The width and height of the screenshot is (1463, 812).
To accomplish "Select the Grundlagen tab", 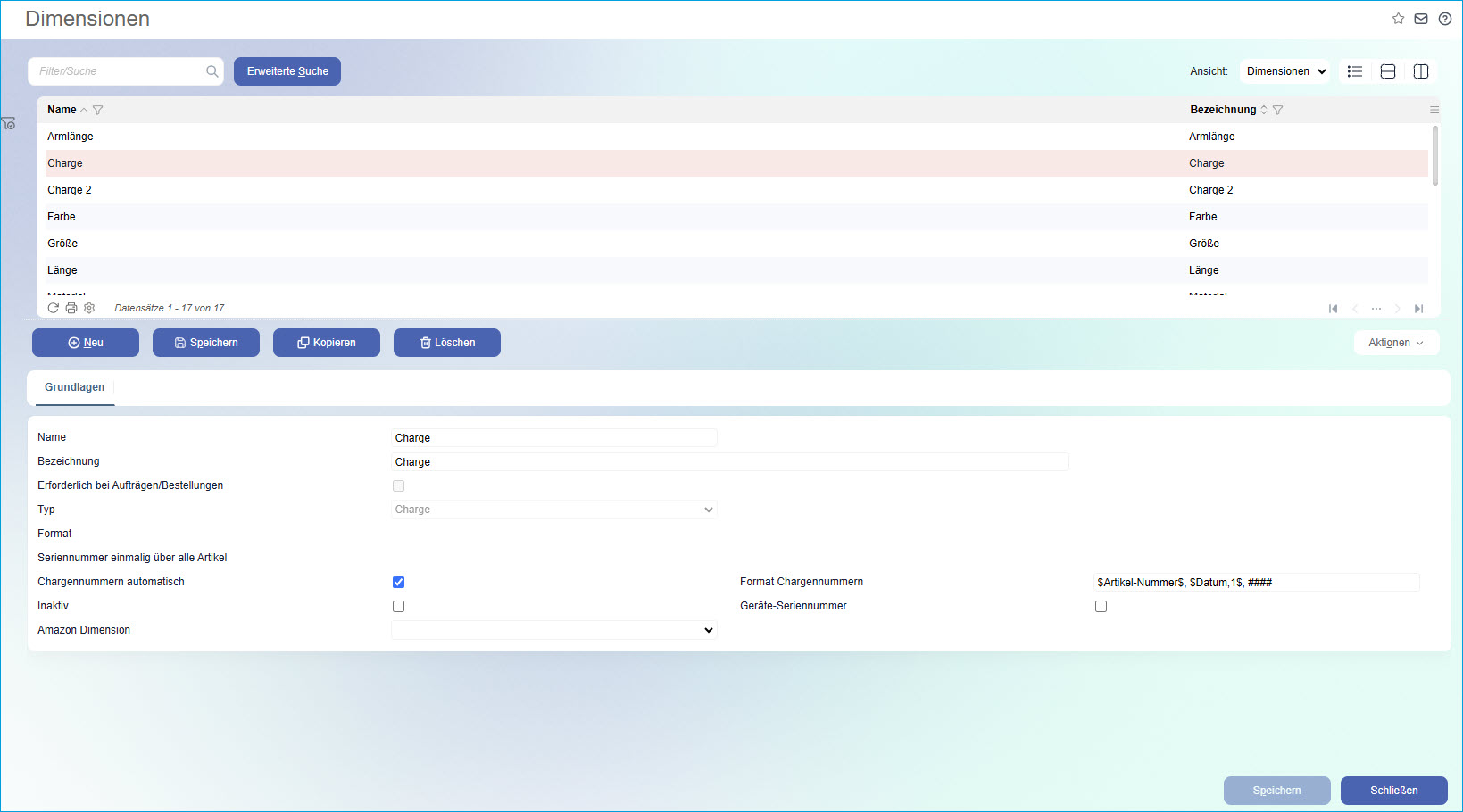I will 75,387.
